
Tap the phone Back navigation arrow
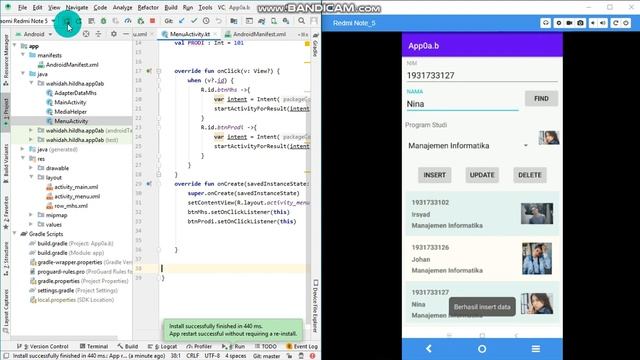[429, 349]
